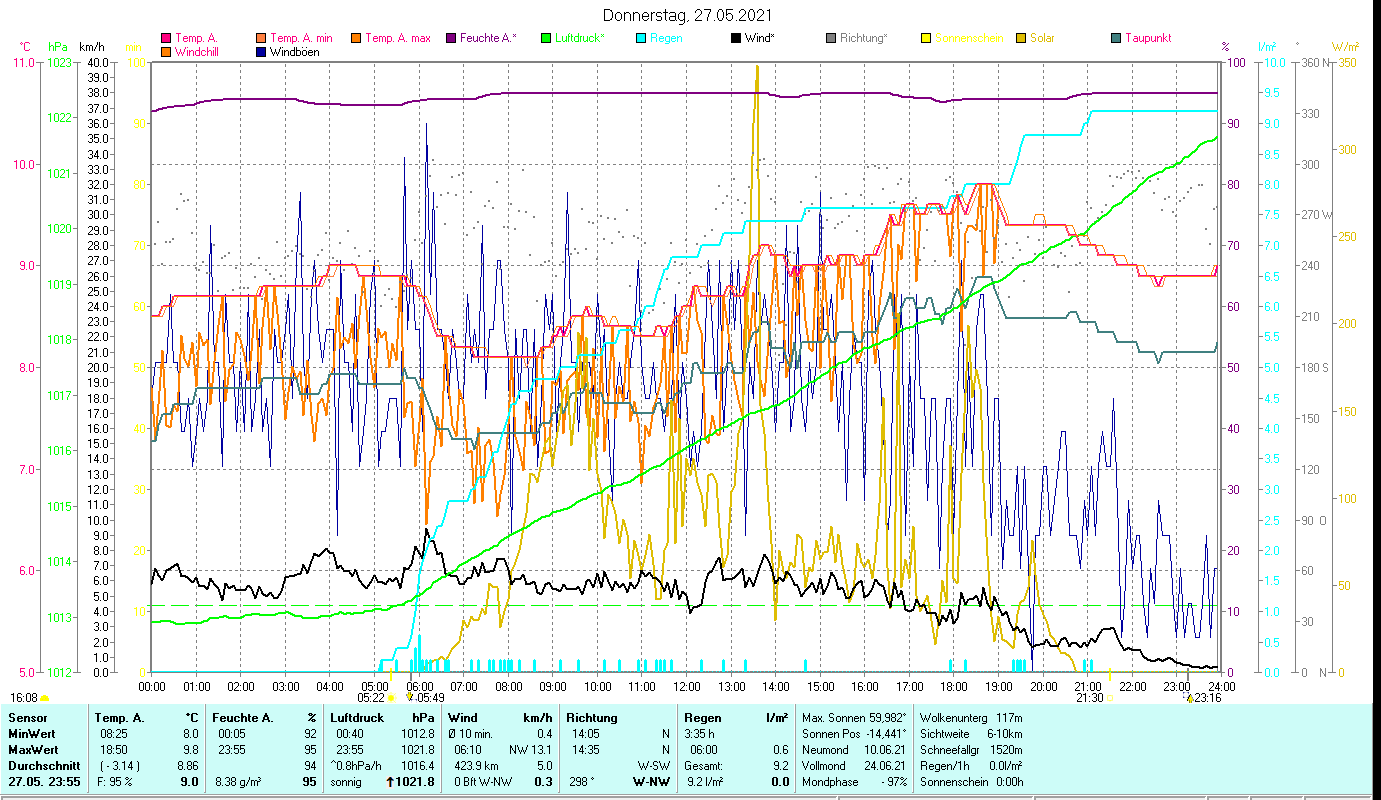Click the 'Regen' column header in table
This screenshot has width=1381, height=800.
(702, 718)
